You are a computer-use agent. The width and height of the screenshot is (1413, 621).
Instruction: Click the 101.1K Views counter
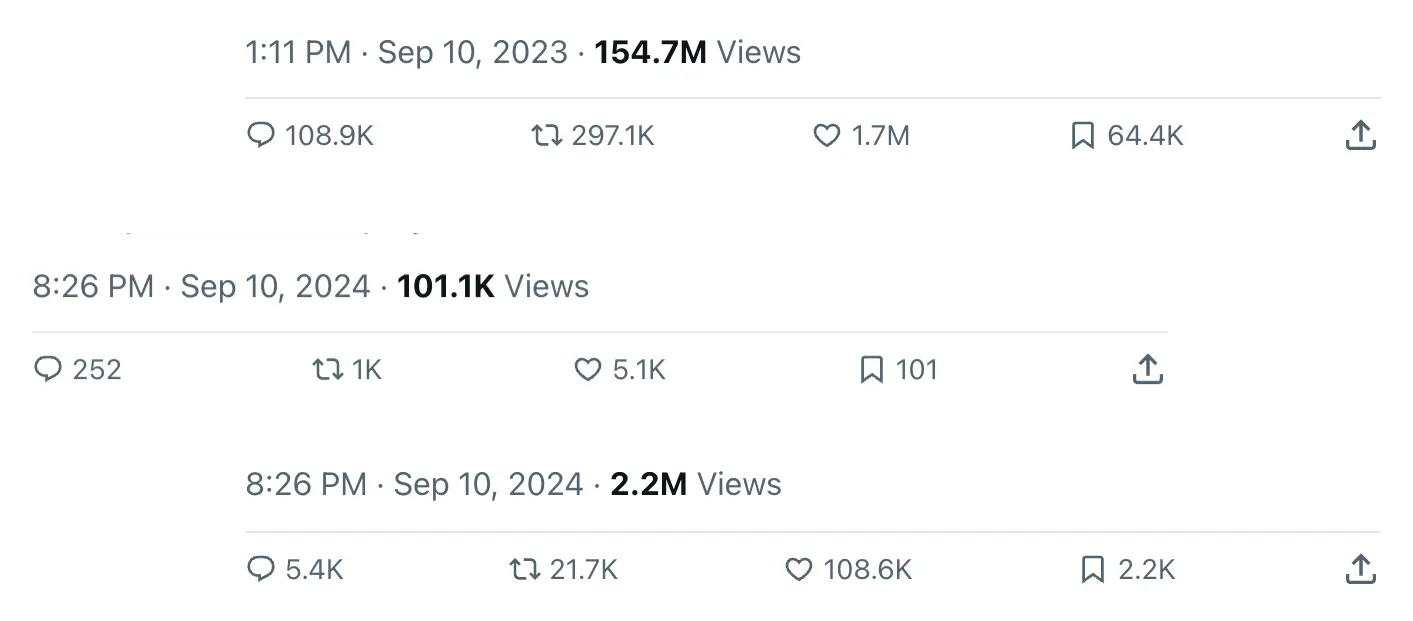(x=446, y=286)
